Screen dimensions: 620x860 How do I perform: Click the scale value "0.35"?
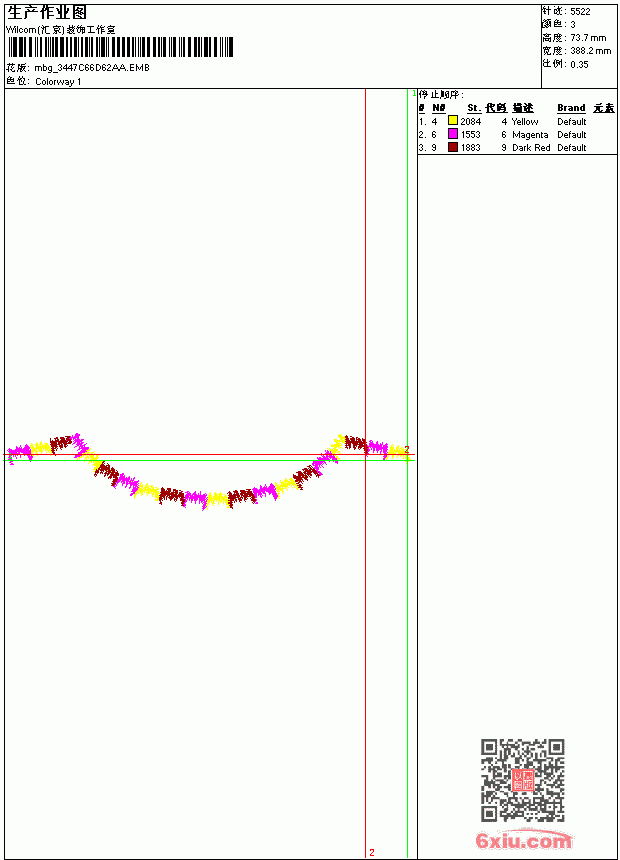(579, 64)
